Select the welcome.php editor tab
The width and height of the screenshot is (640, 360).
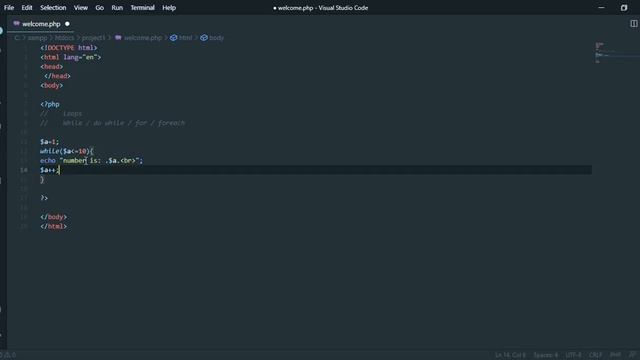(x=40, y=24)
